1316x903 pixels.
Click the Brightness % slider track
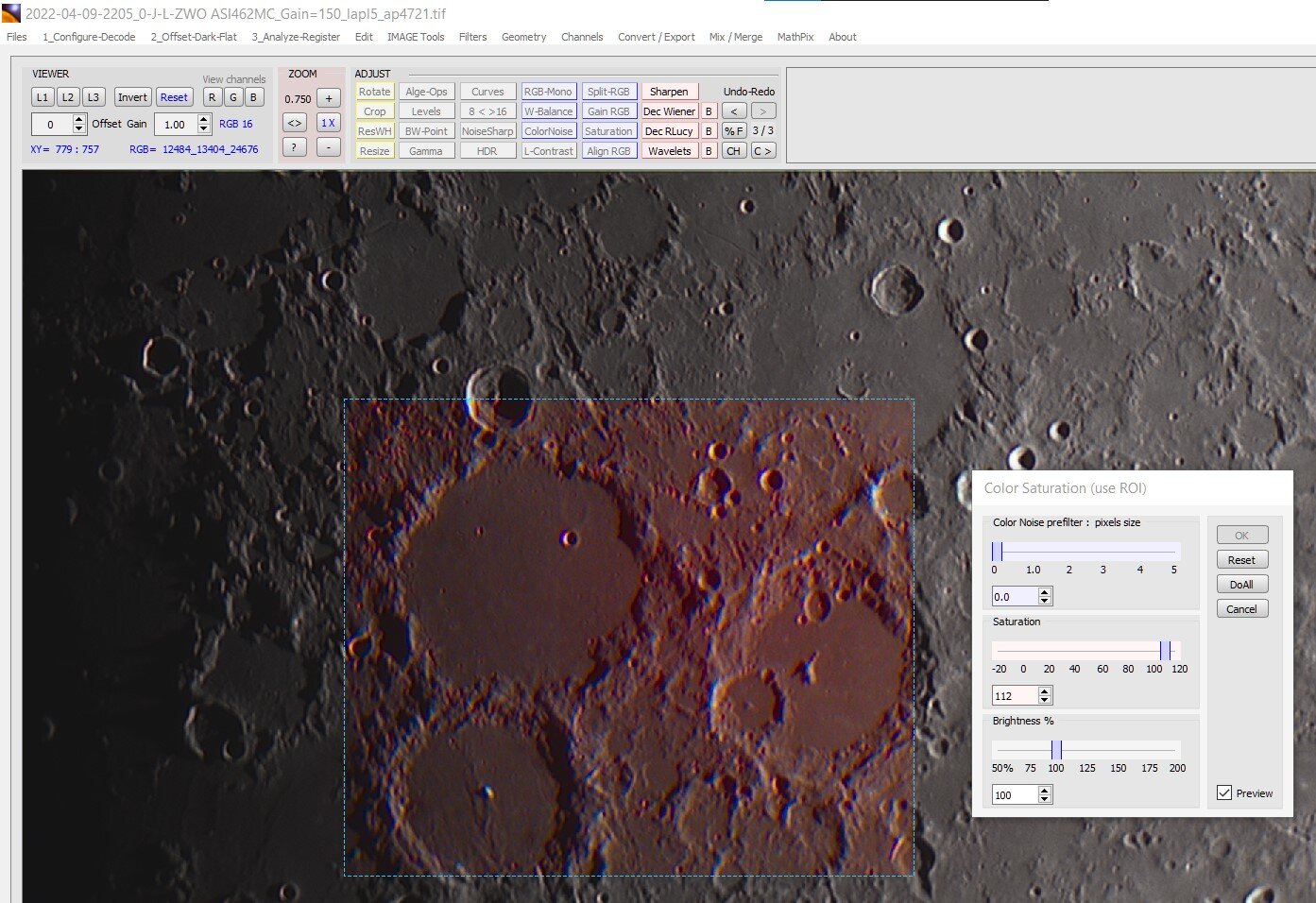[1086, 749]
